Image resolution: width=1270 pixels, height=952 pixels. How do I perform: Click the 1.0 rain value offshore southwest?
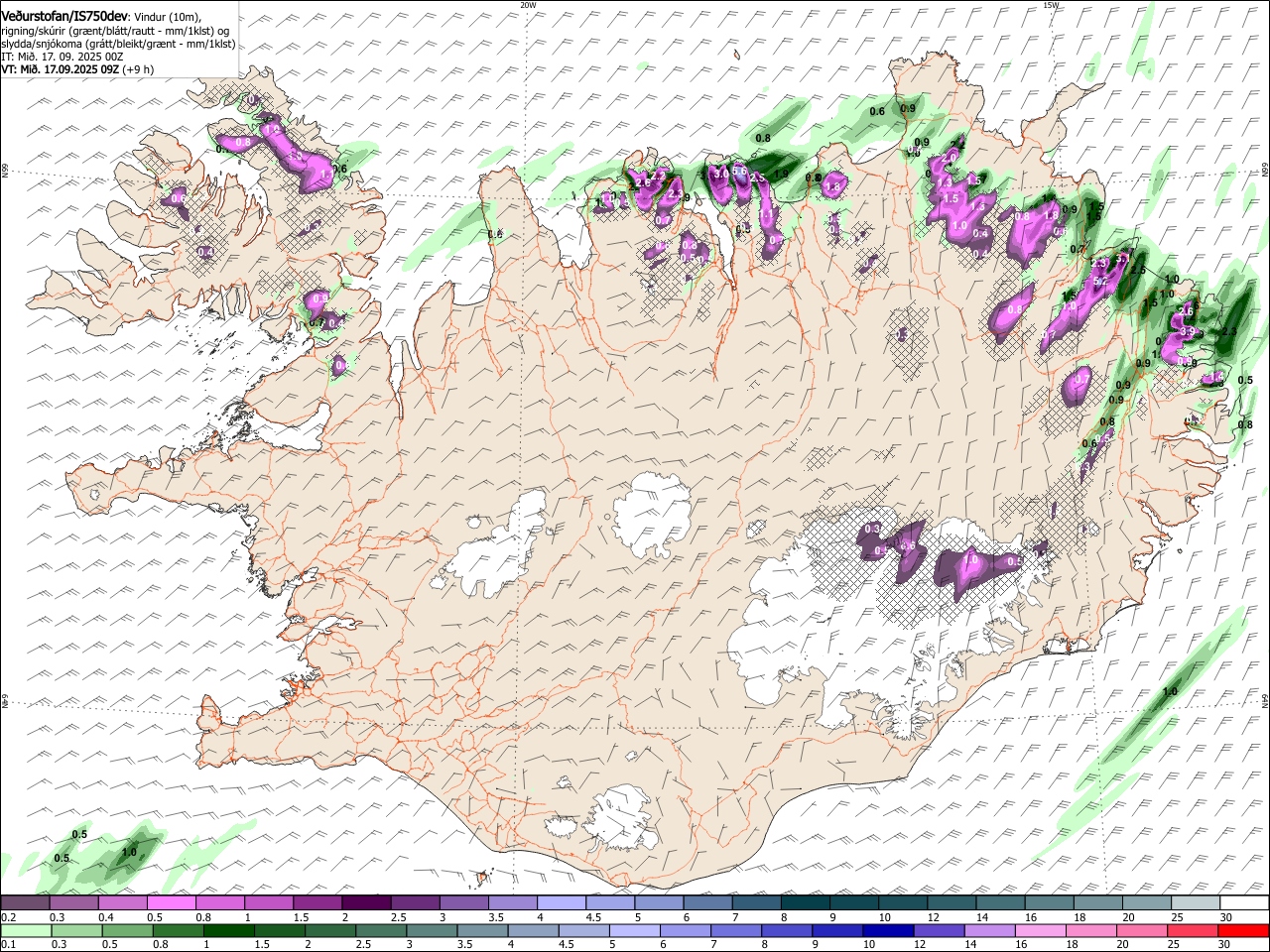pyautogui.click(x=129, y=852)
